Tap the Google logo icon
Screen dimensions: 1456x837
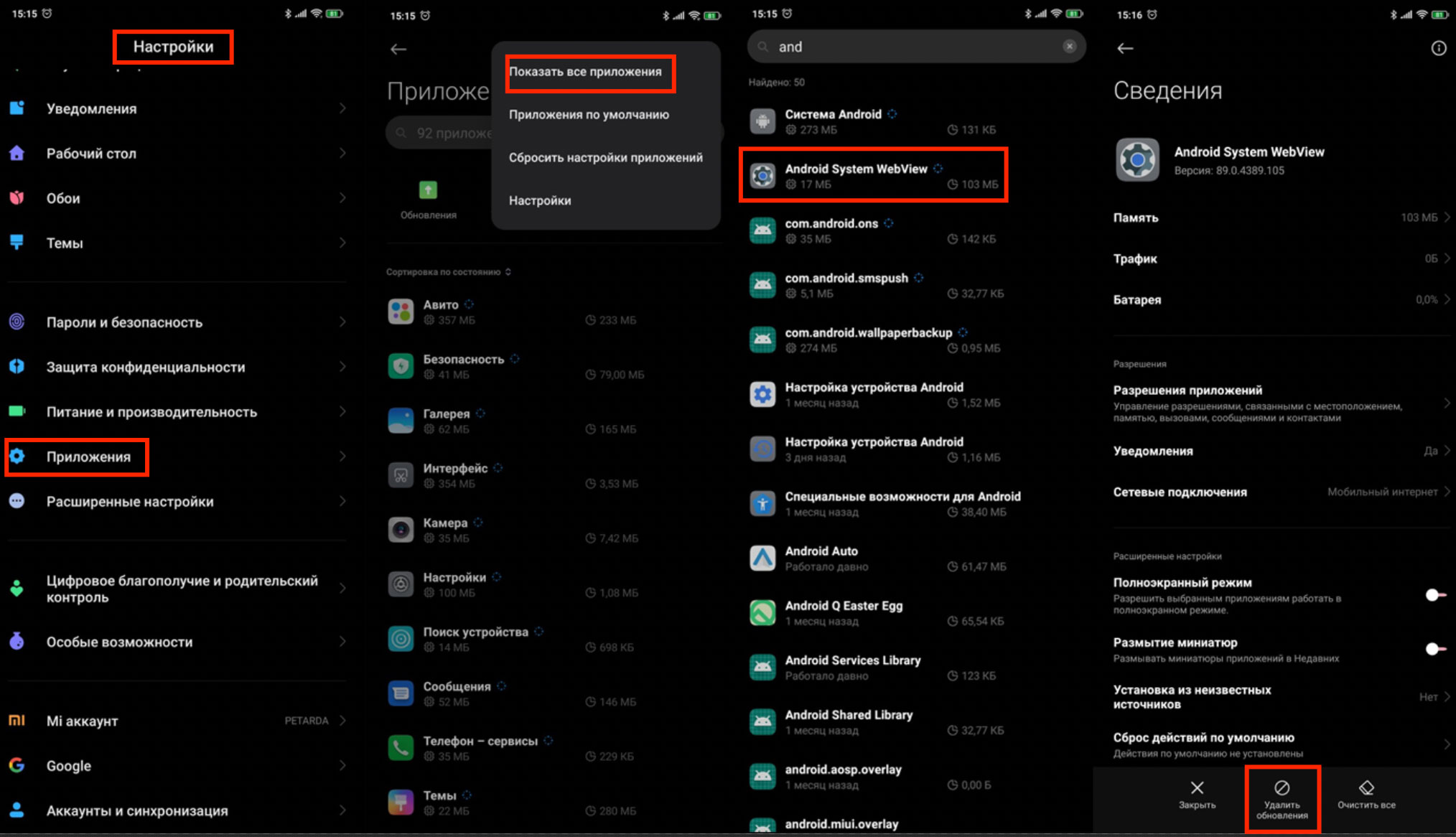pos(17,765)
